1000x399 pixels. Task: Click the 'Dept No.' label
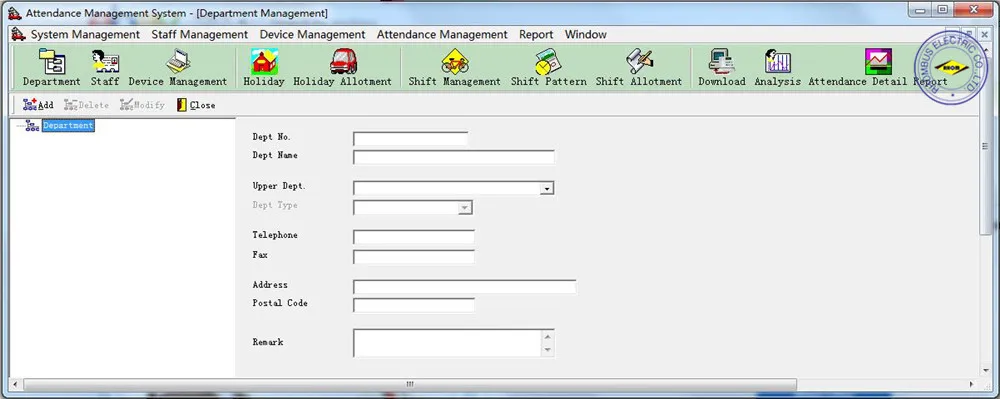[272, 137]
